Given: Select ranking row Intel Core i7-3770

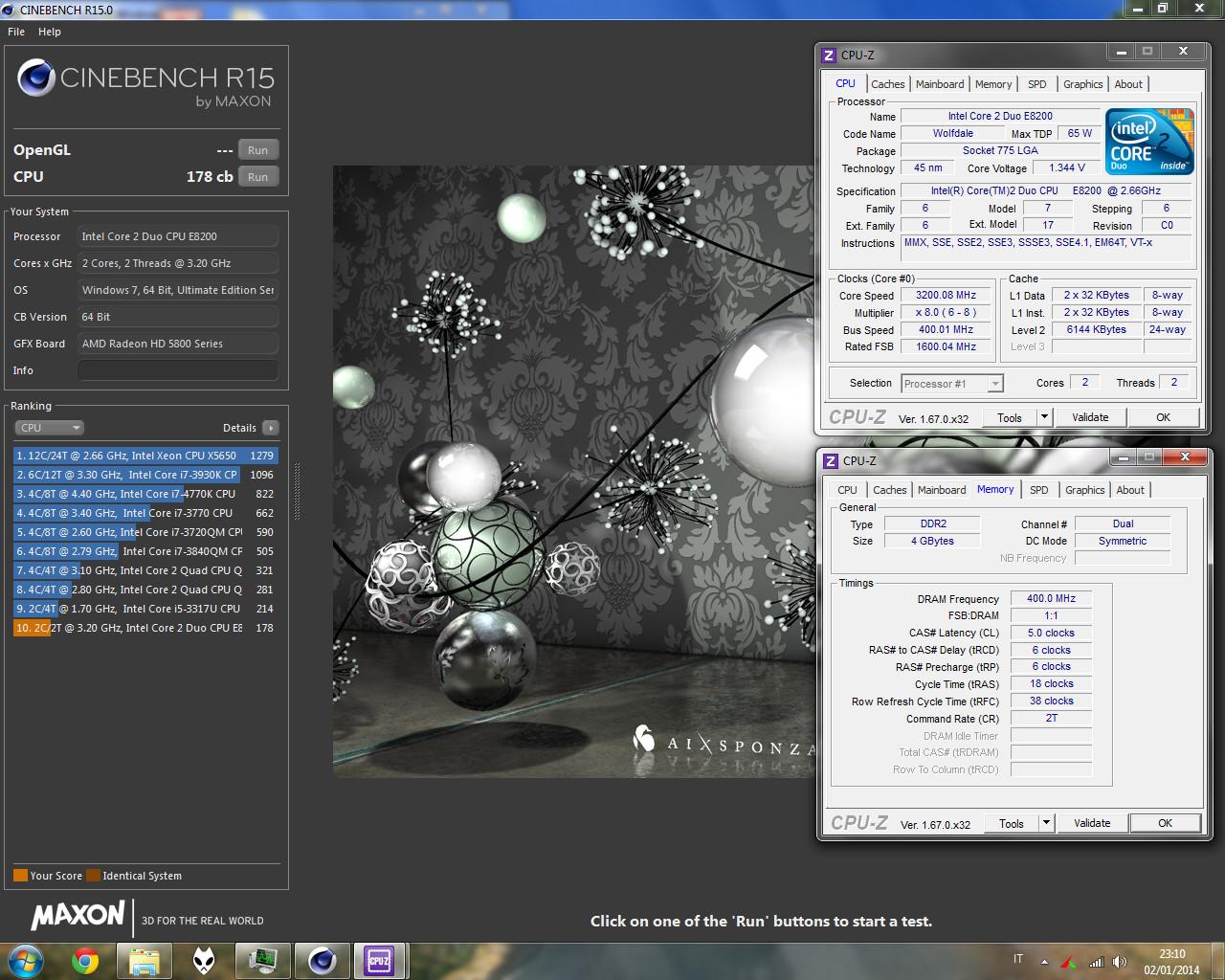Looking at the screenshot, I should click(x=145, y=513).
